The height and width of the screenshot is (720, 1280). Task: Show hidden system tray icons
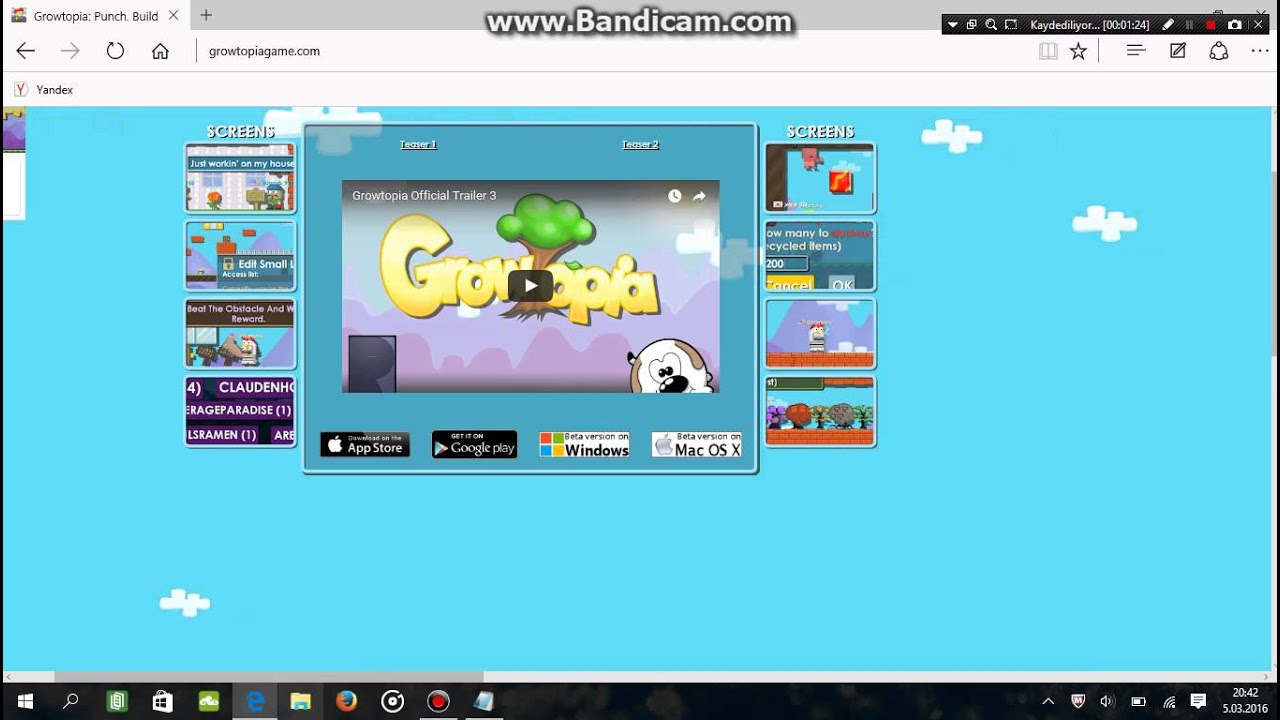click(x=1048, y=701)
